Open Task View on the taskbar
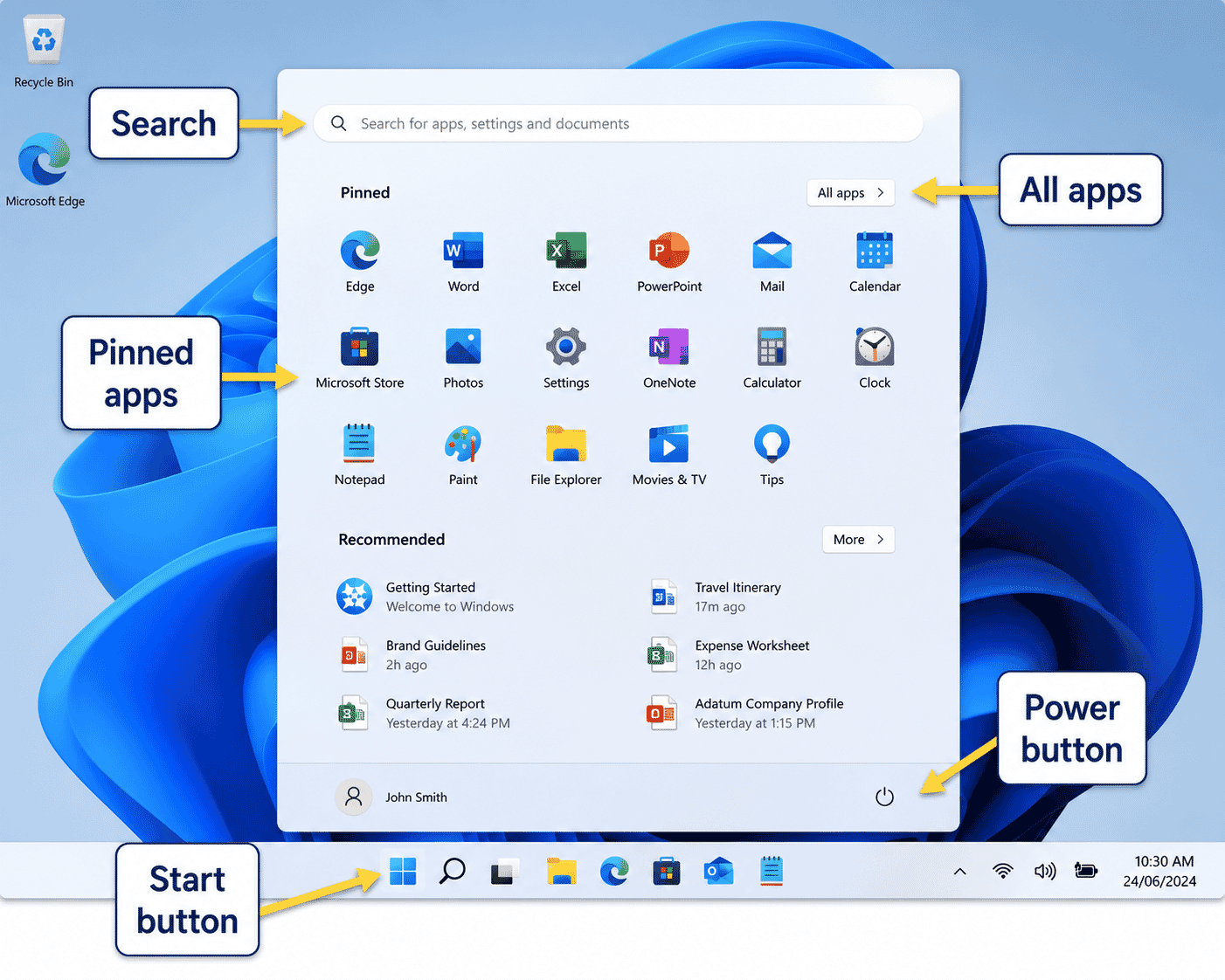The width and height of the screenshot is (1225, 980). [504, 871]
